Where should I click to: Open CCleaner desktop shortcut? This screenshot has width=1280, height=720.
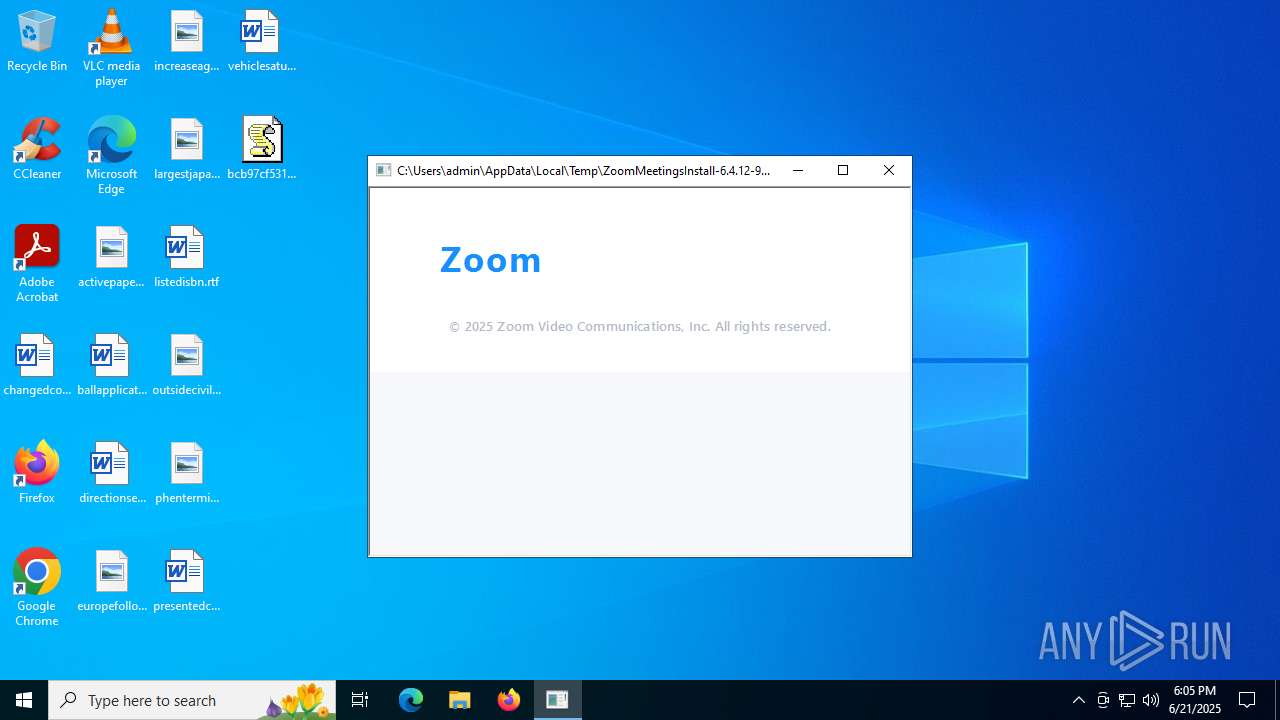37,149
